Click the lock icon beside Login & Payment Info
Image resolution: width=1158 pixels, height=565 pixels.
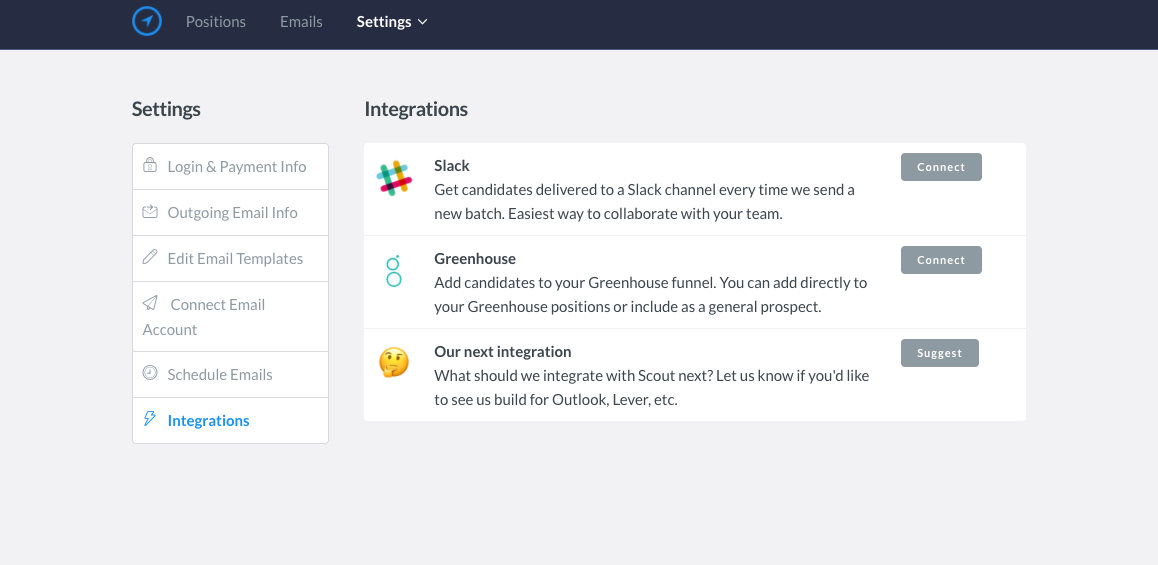pos(150,165)
